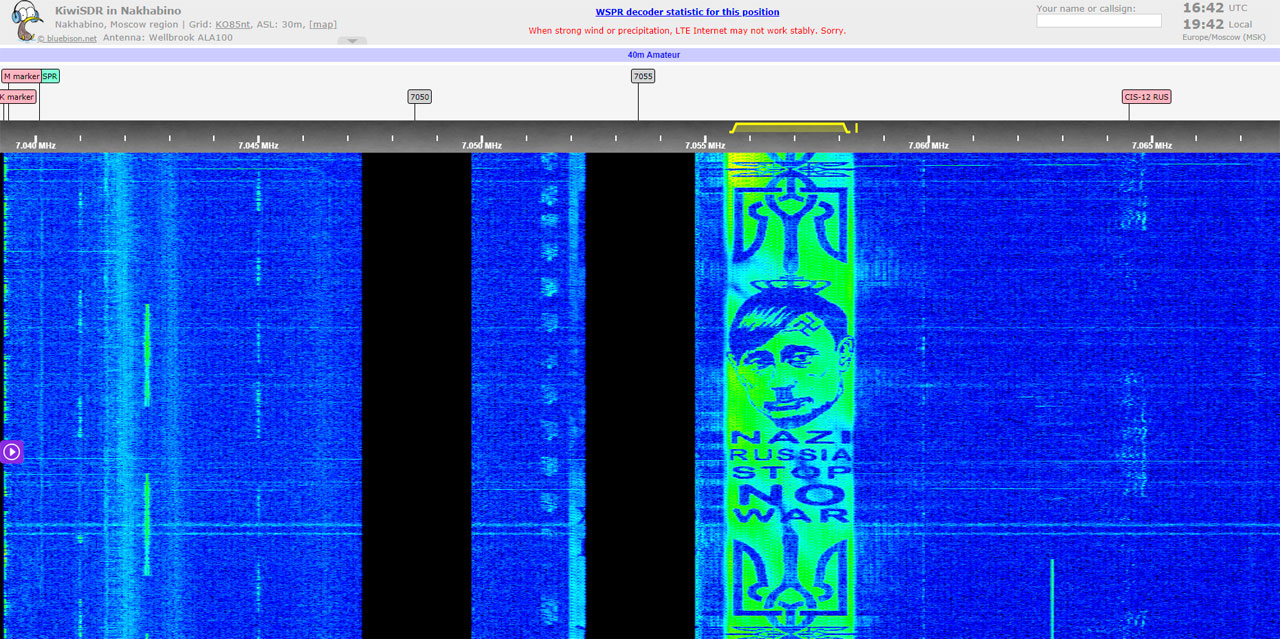Open the purple play button on left edge
Image resolution: width=1280 pixels, height=639 pixels.
11,452
